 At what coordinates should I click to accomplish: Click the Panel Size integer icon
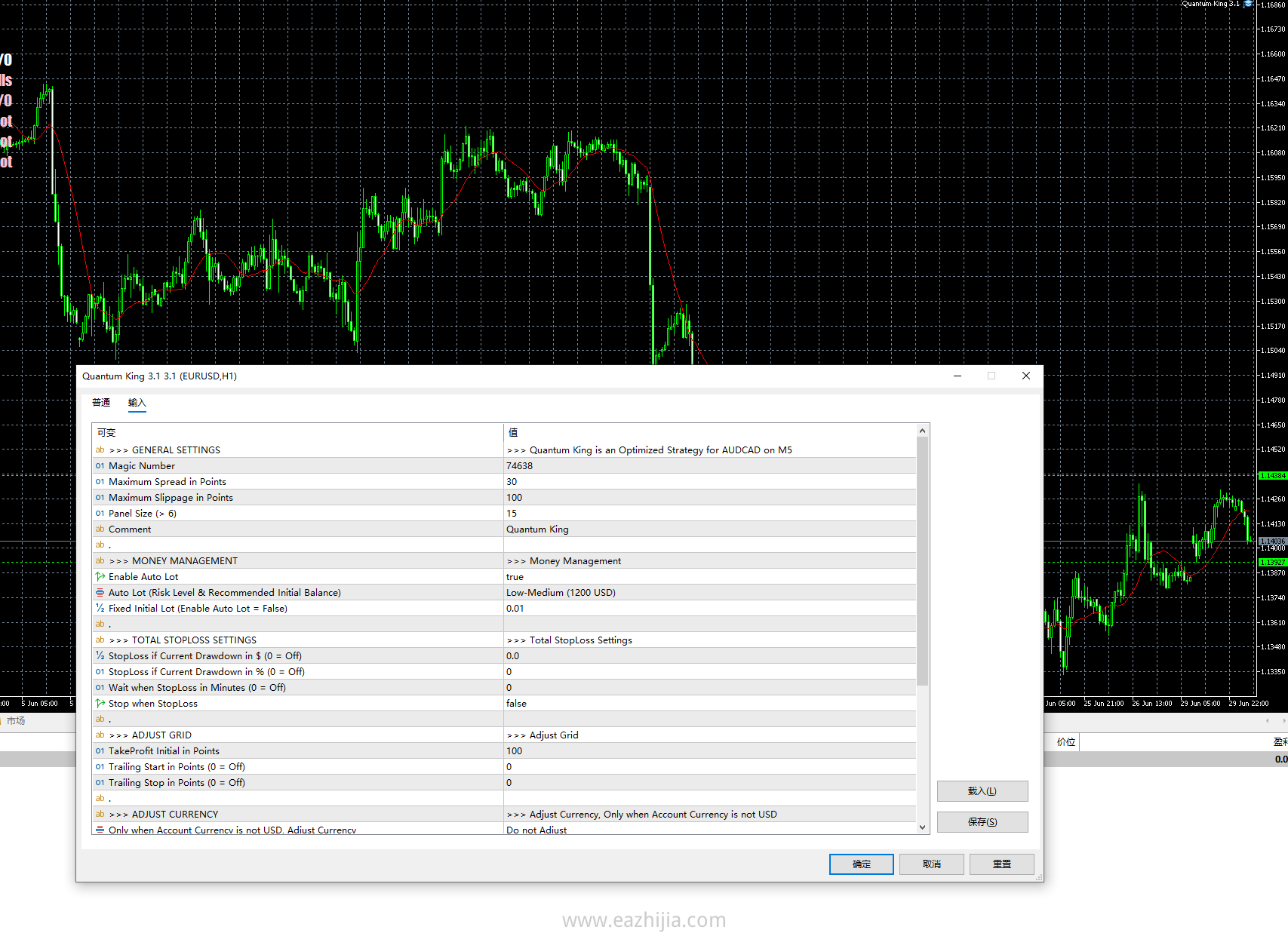tap(100, 514)
